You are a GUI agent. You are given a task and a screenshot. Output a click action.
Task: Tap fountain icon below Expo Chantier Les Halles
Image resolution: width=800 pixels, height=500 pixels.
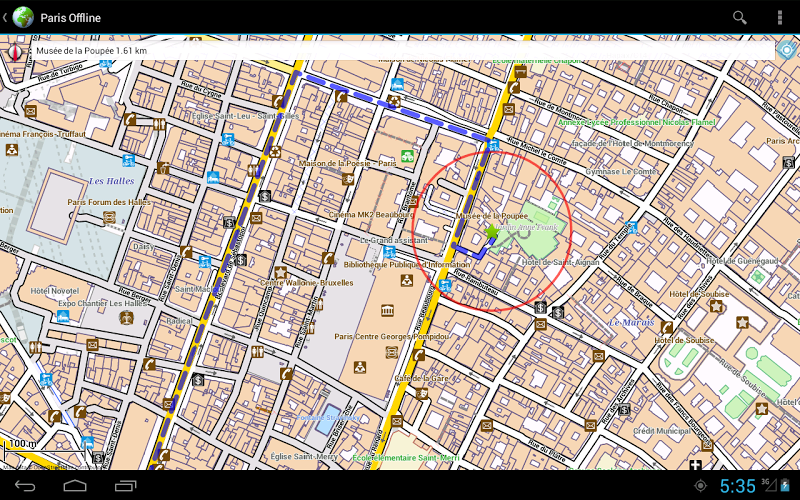click(126, 318)
